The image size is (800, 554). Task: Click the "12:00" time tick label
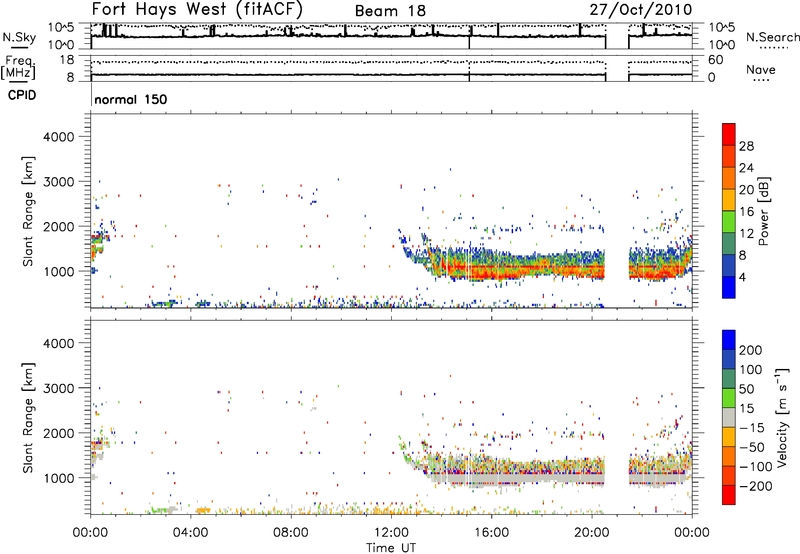391,533
